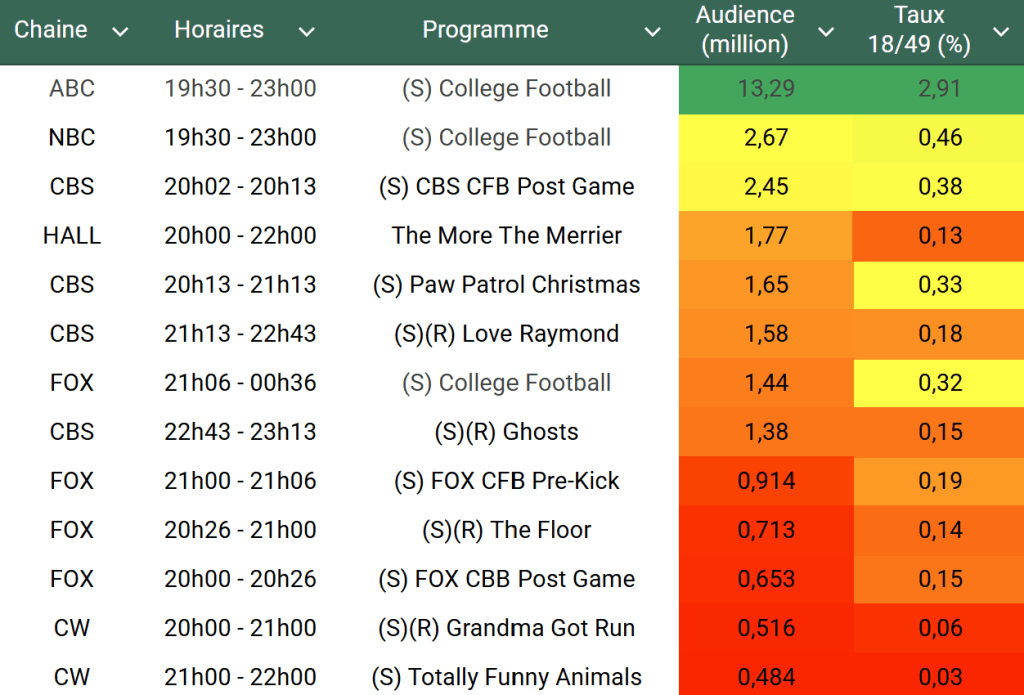The width and height of the screenshot is (1024, 695).
Task: Open the Programme column dropdown chevron
Action: click(x=652, y=32)
